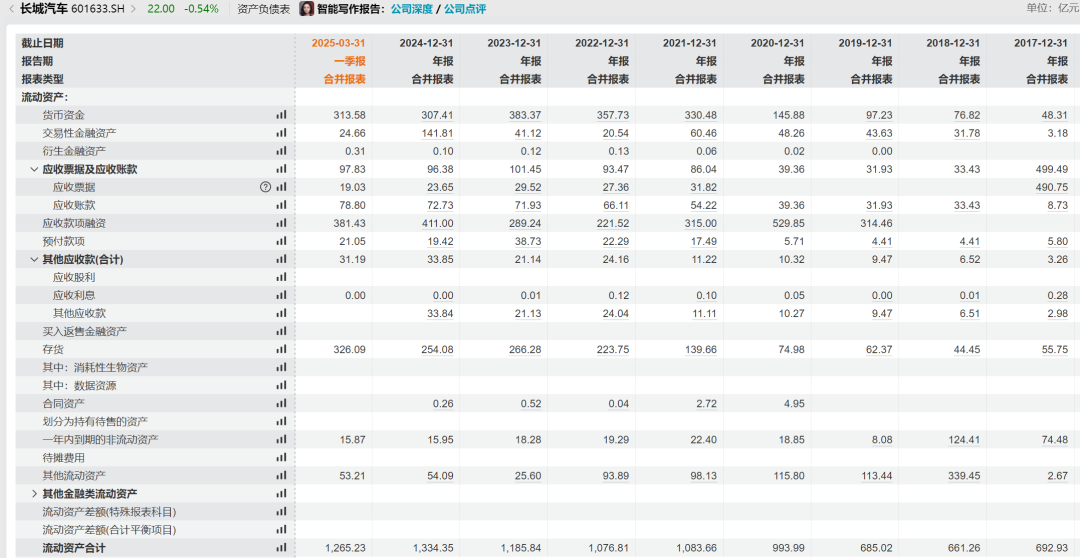Image resolution: width=1080 pixels, height=558 pixels.
Task: Expand the 其他金融类流动资产 group
Action: point(34,493)
